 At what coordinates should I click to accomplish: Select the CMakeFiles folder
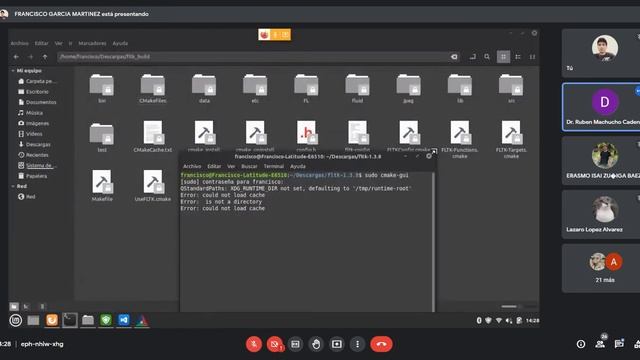coord(153,88)
